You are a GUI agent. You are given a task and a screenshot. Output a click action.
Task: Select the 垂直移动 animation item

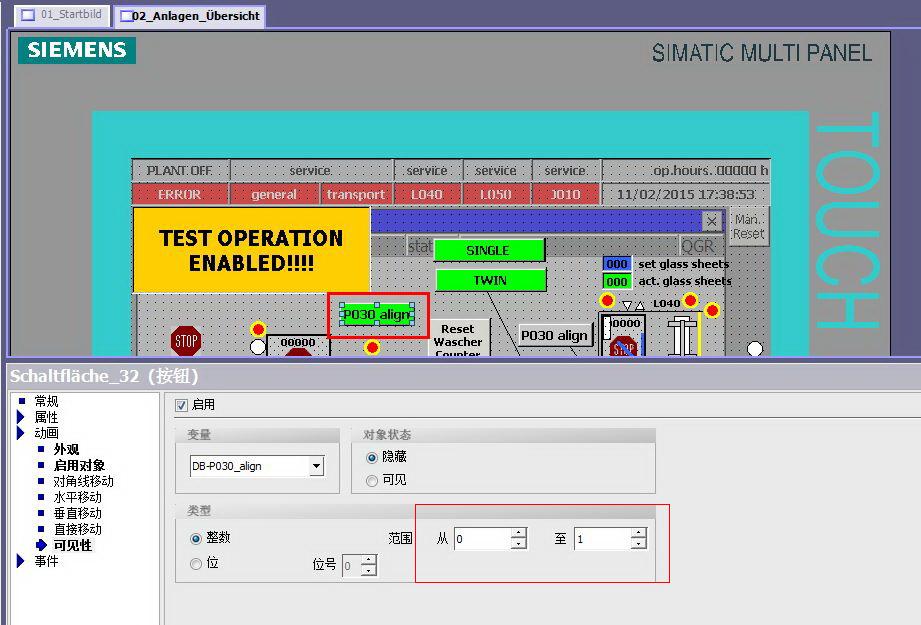point(78,513)
